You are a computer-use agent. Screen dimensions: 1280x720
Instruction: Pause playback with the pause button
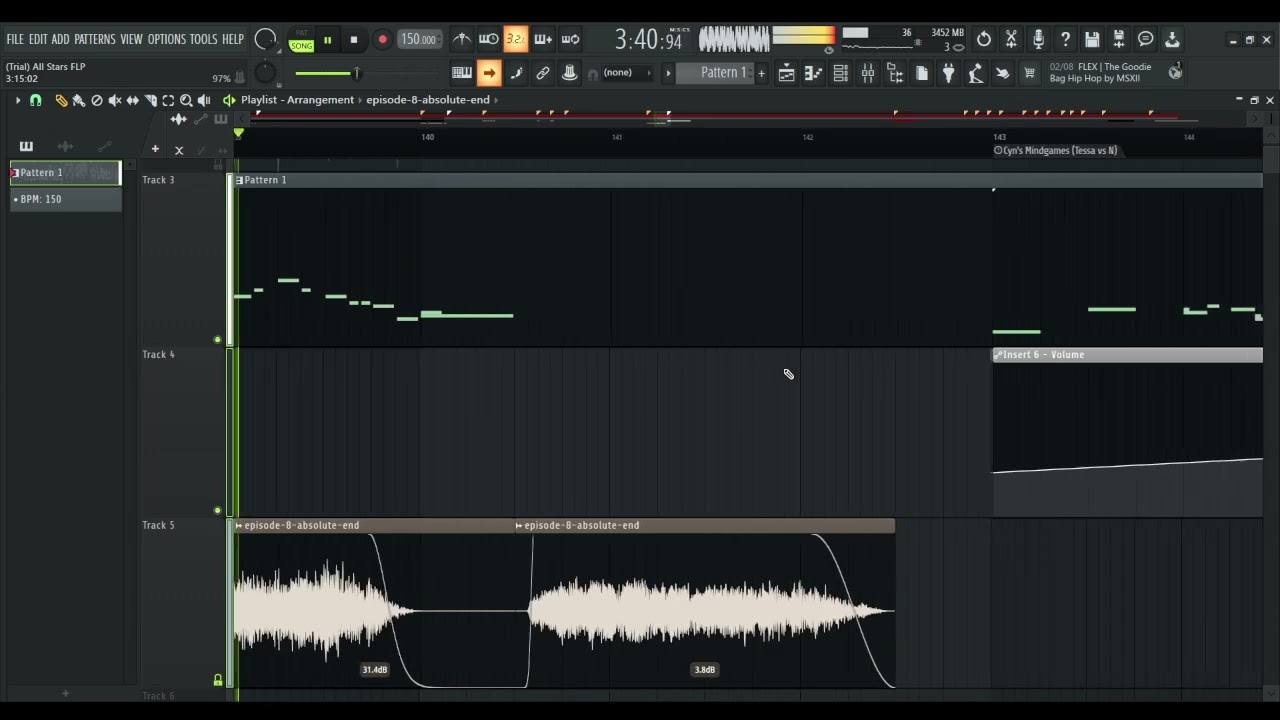pyautogui.click(x=327, y=40)
